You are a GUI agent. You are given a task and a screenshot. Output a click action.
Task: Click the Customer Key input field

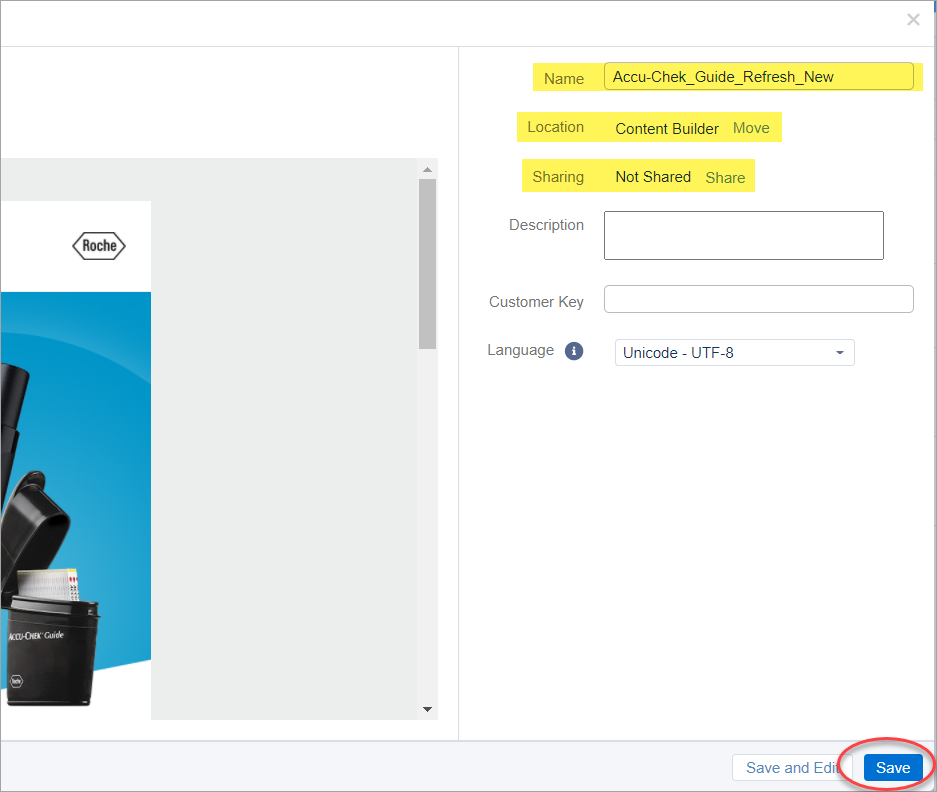click(758, 299)
